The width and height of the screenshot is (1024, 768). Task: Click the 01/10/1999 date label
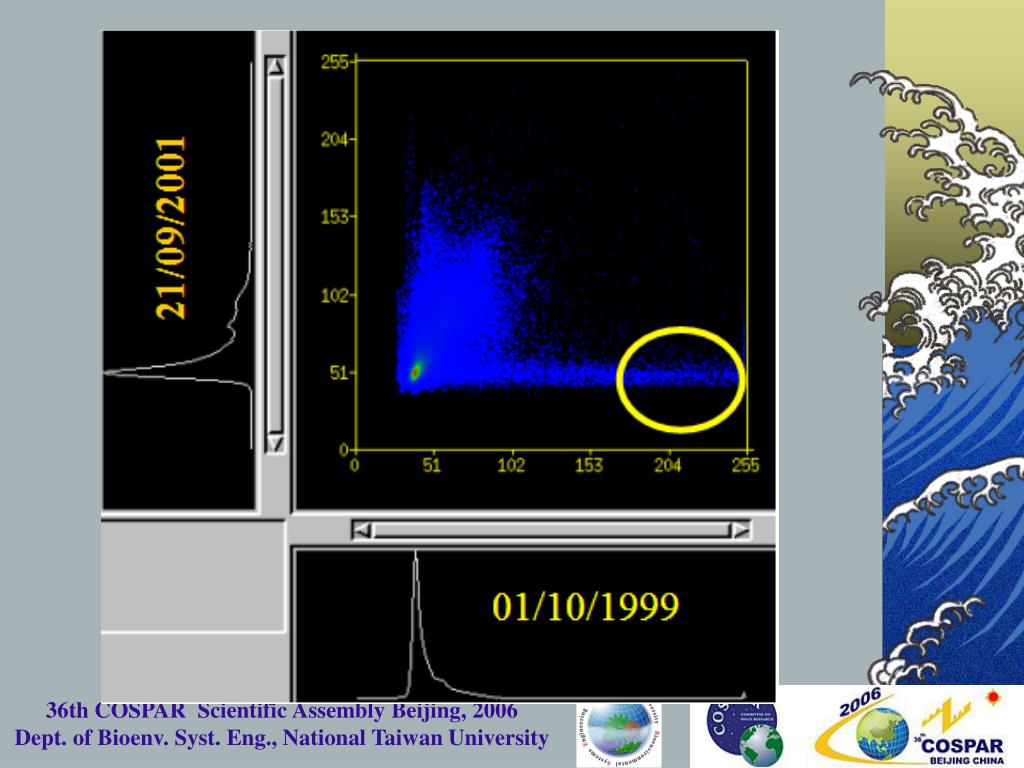tap(585, 606)
